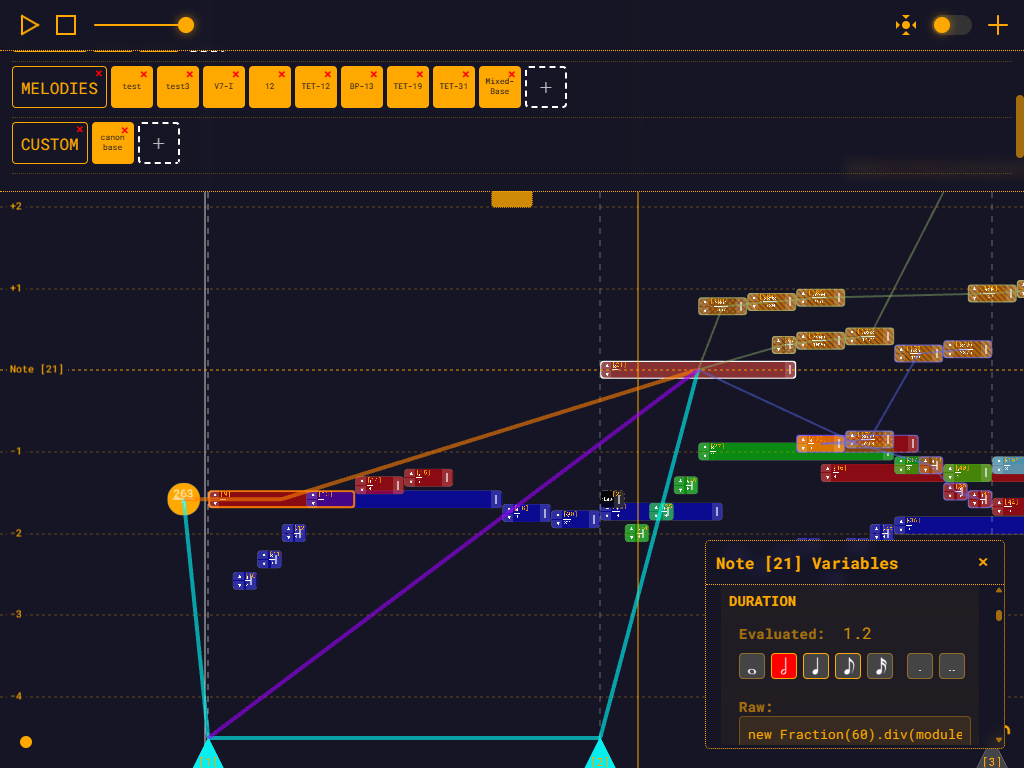Select the quarter note duration

pyautogui.click(x=816, y=666)
